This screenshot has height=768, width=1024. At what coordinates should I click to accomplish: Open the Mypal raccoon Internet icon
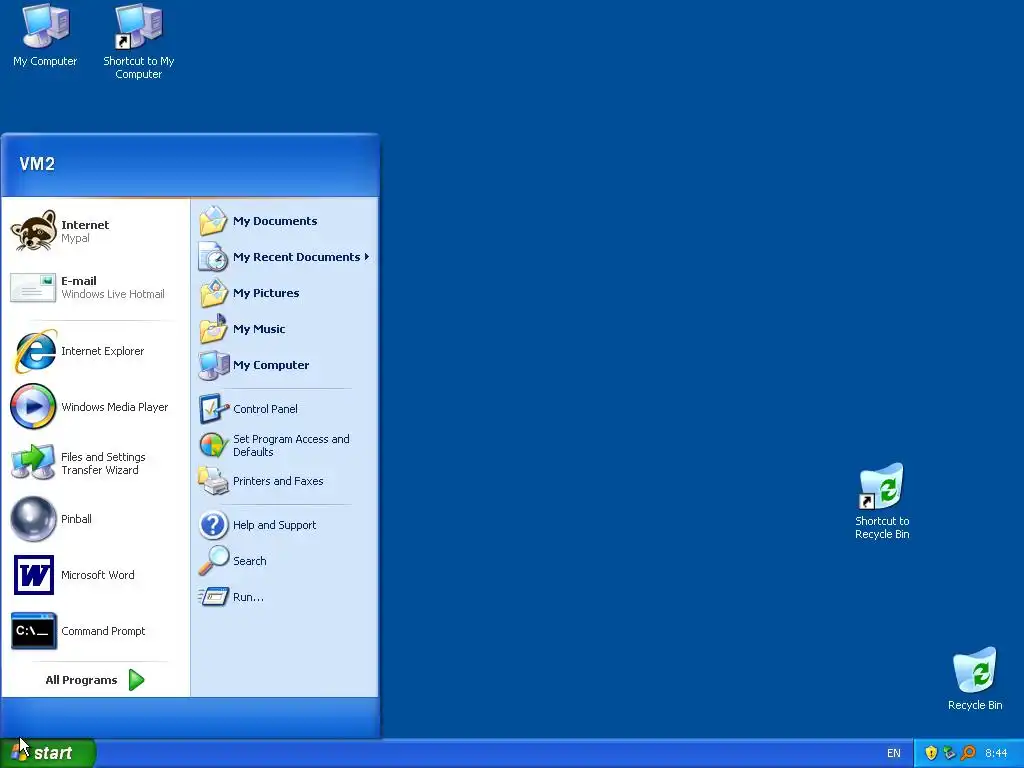33,231
